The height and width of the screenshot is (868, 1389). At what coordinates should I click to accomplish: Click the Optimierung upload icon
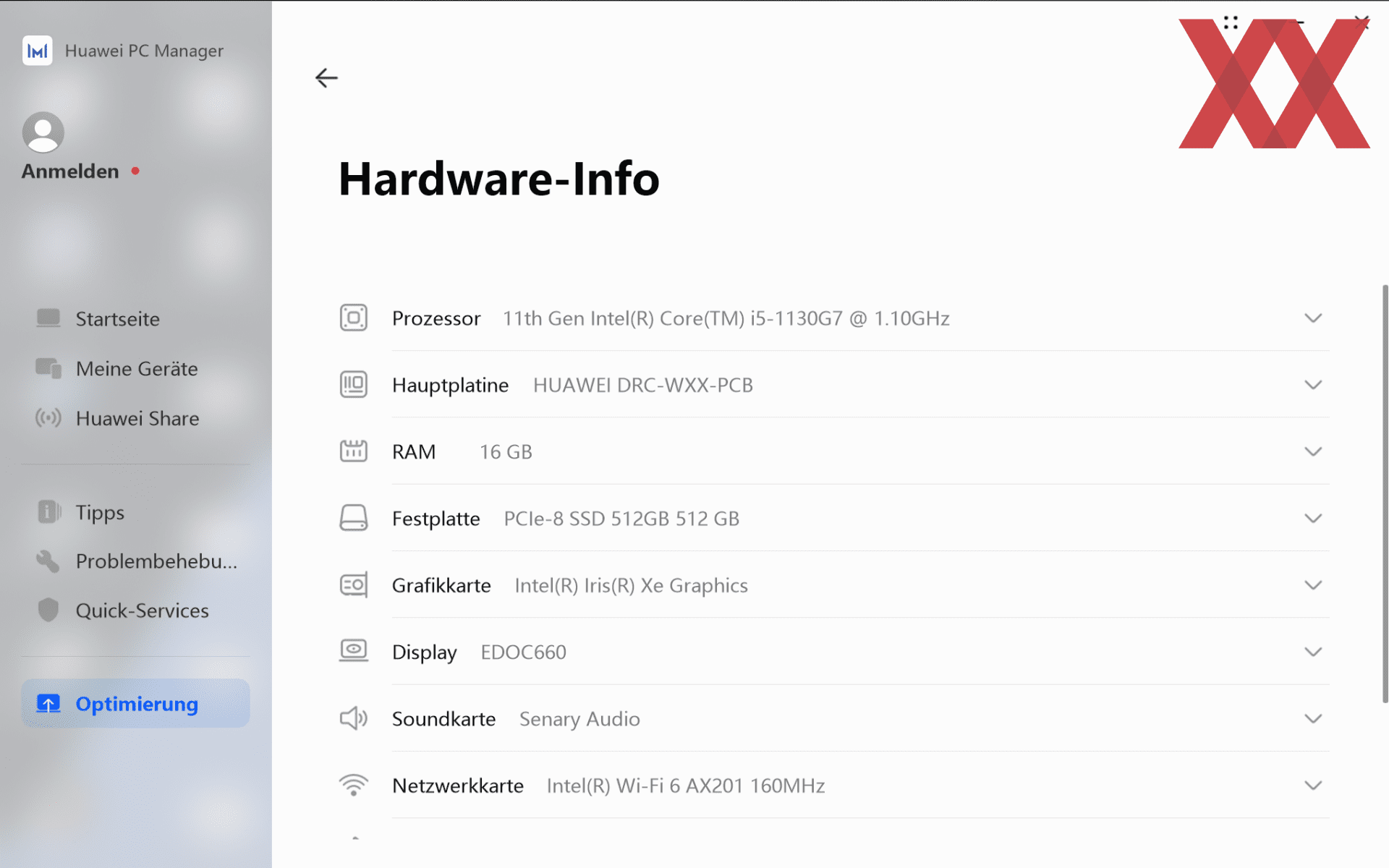[x=48, y=704]
